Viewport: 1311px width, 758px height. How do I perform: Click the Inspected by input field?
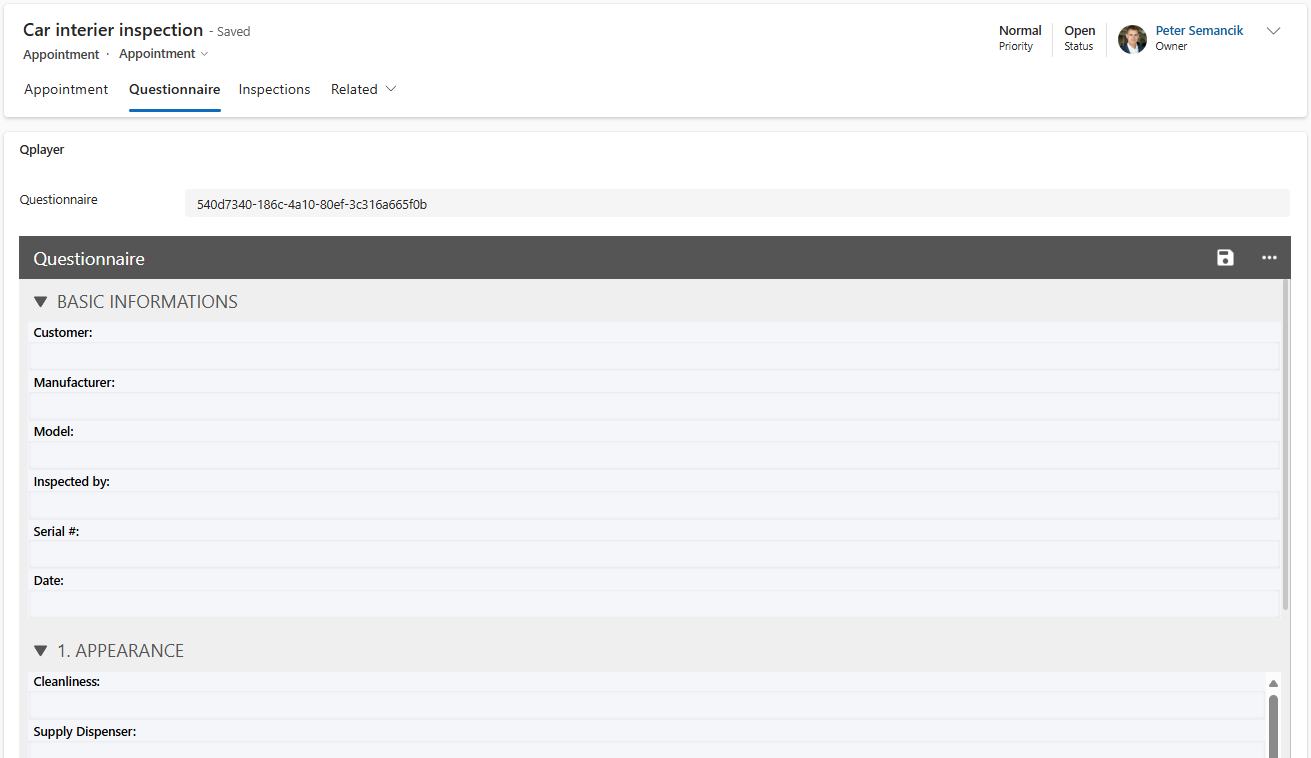(x=655, y=505)
